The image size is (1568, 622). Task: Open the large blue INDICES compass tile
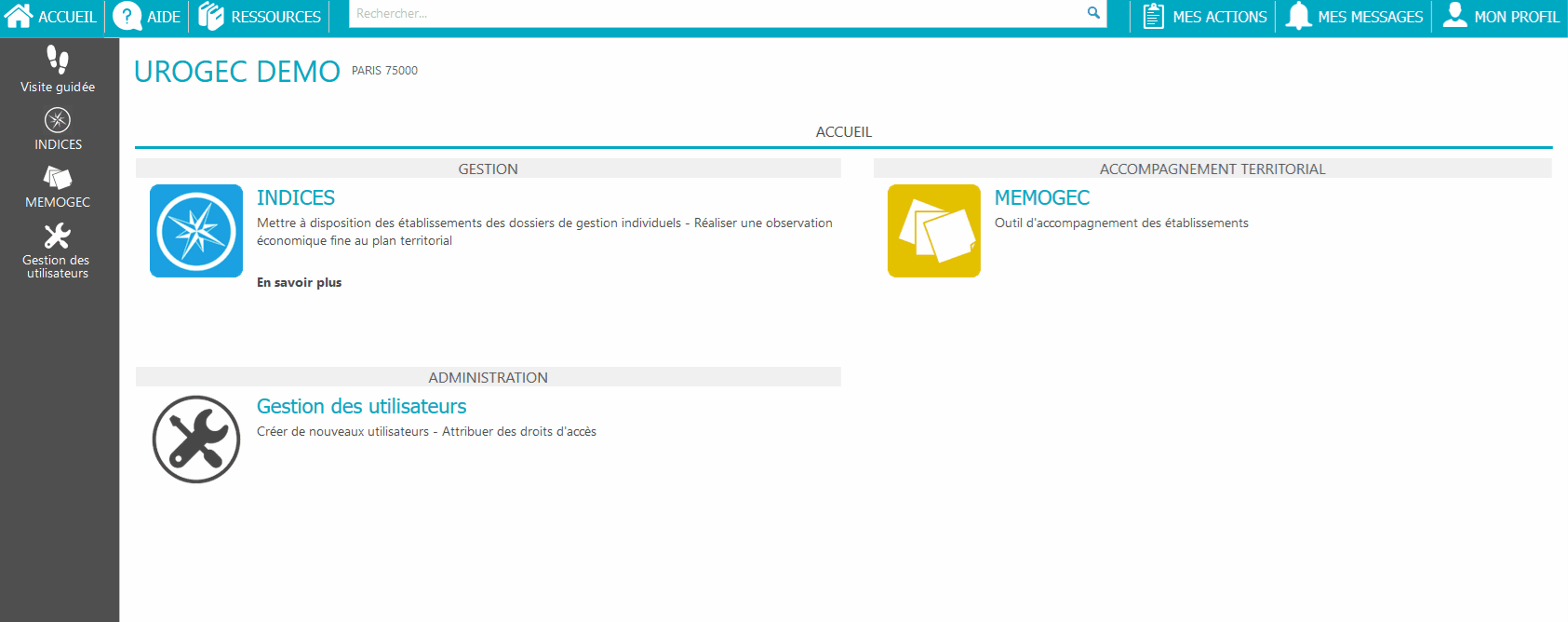[196, 231]
